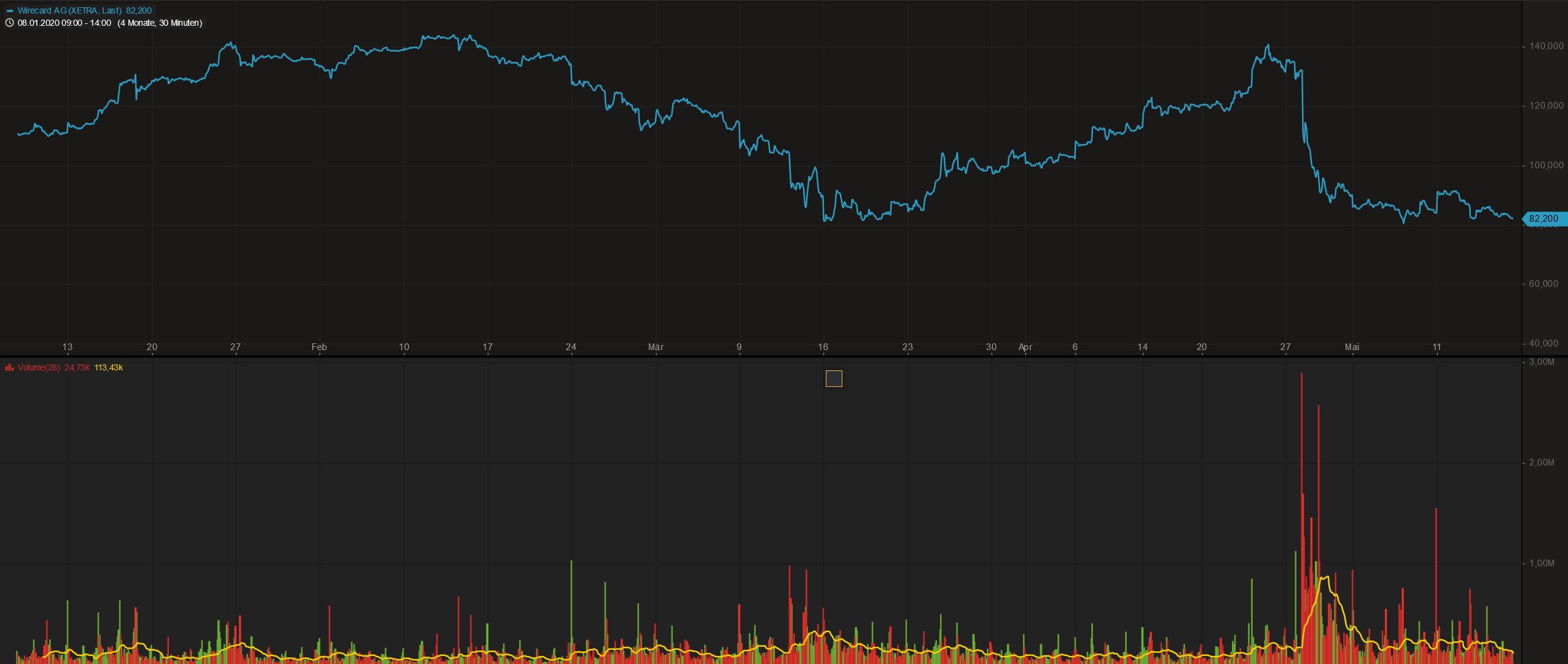
Task: Click the Mär label on the time axis
Action: (656, 347)
